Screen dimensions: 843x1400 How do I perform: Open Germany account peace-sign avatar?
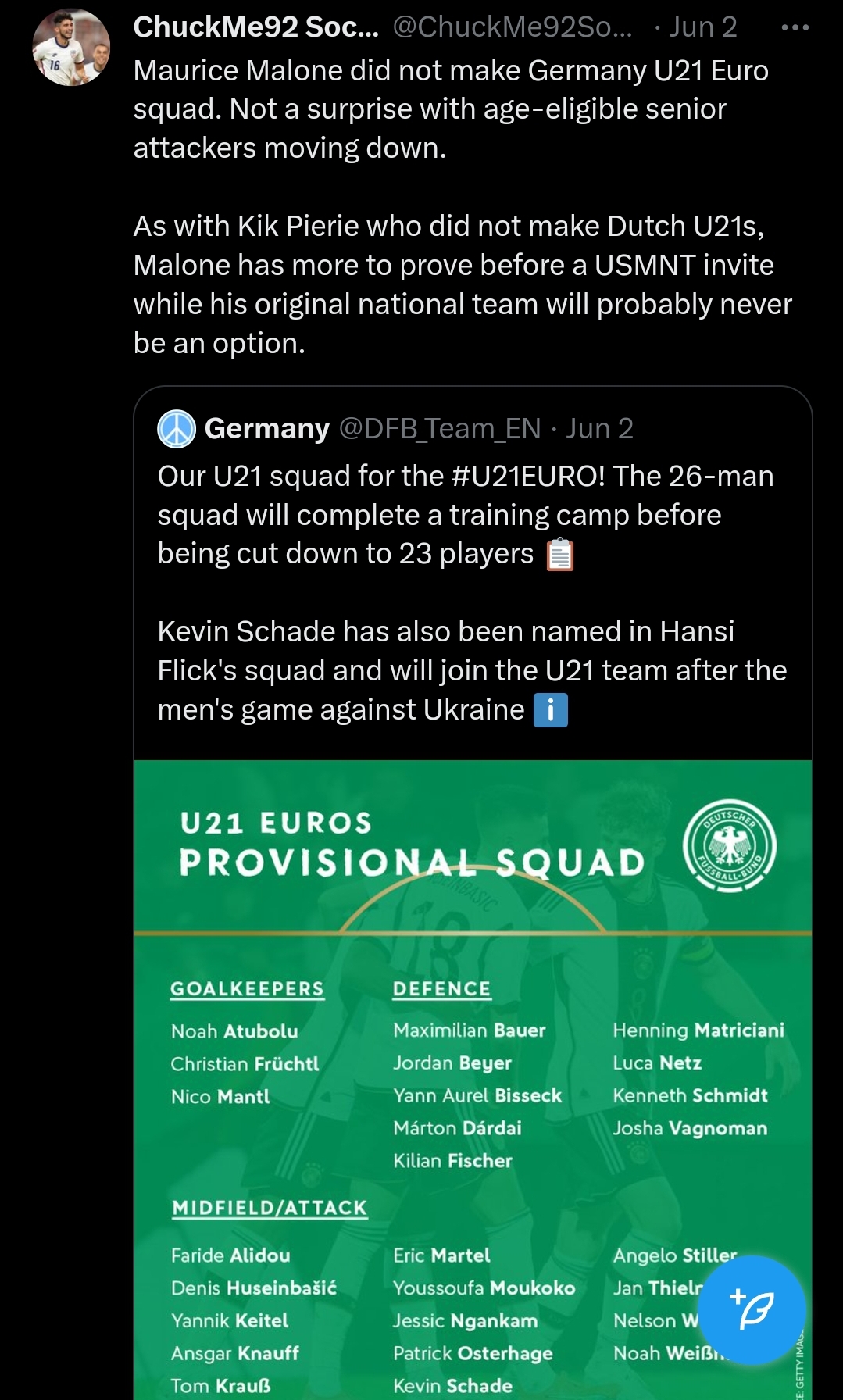click(177, 429)
